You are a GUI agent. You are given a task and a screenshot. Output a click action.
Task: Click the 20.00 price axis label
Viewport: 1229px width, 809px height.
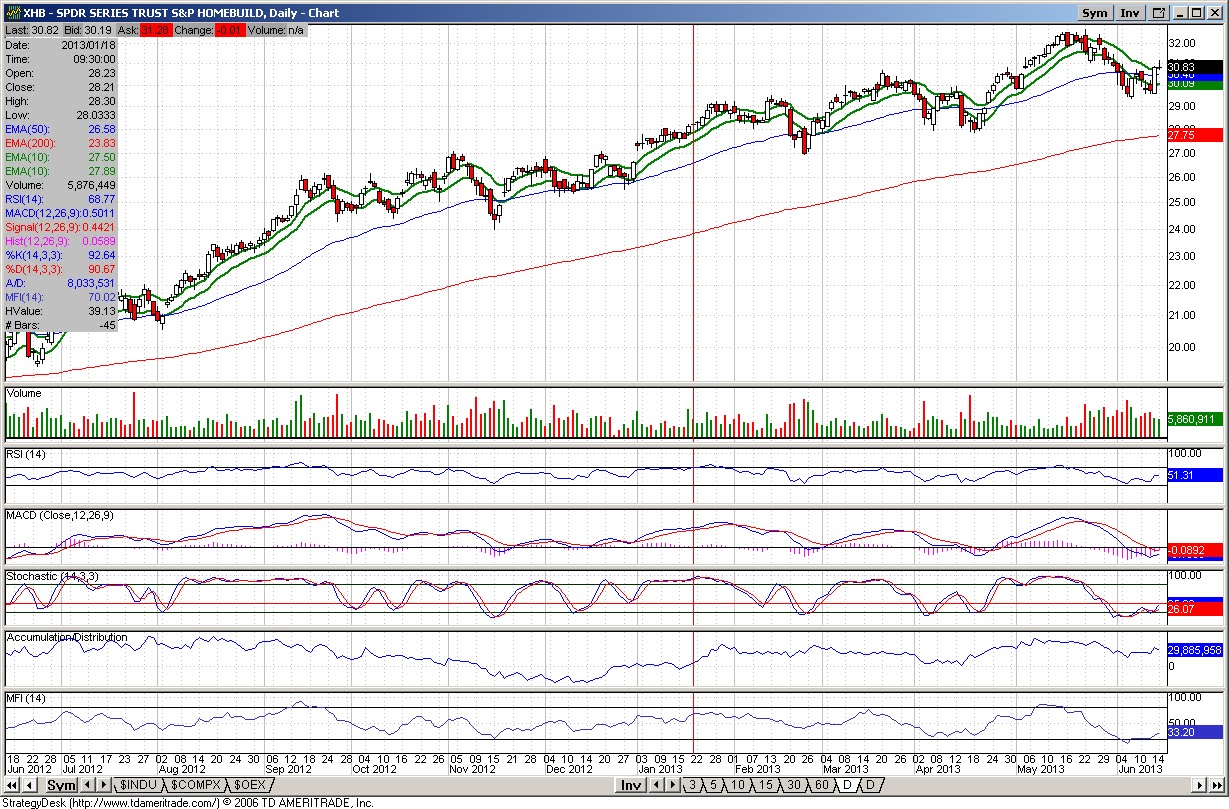tap(1183, 348)
